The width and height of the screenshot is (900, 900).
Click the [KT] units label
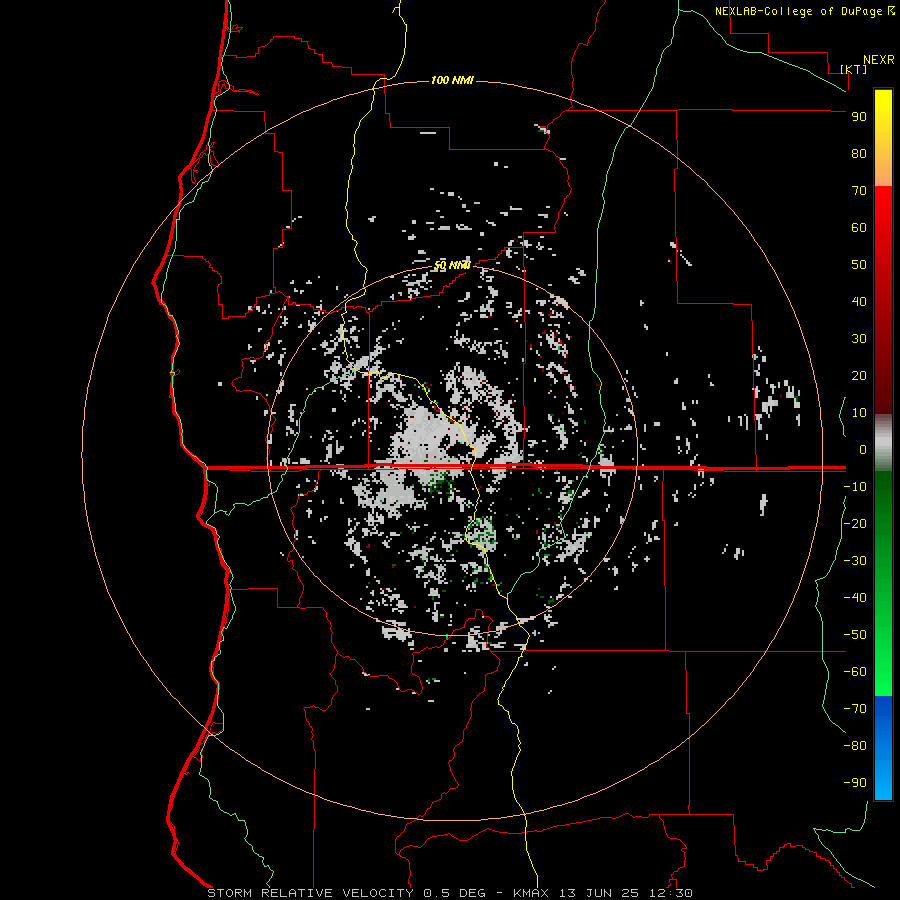[854, 69]
